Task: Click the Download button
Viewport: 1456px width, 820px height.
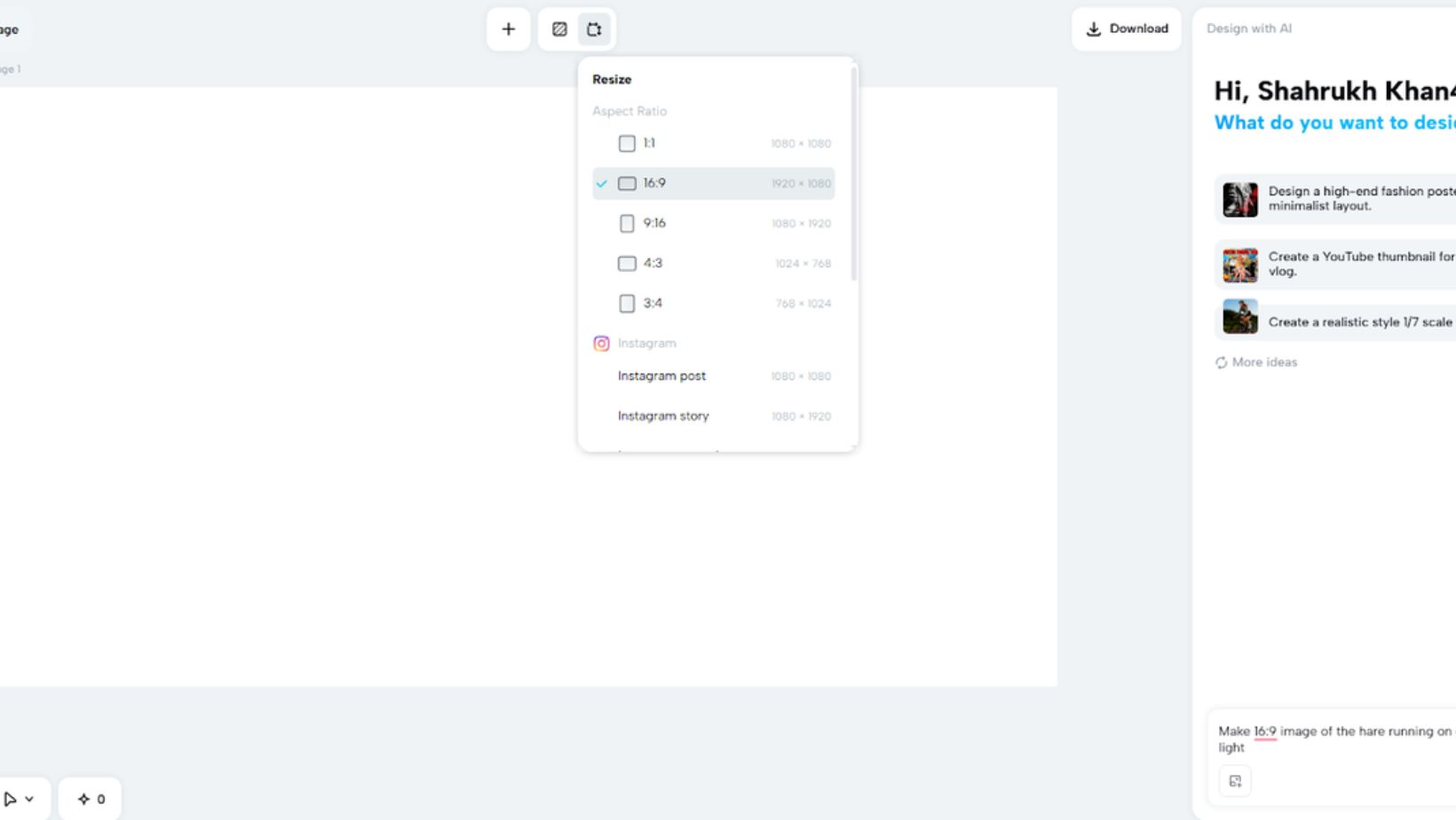Action: coord(1126,29)
